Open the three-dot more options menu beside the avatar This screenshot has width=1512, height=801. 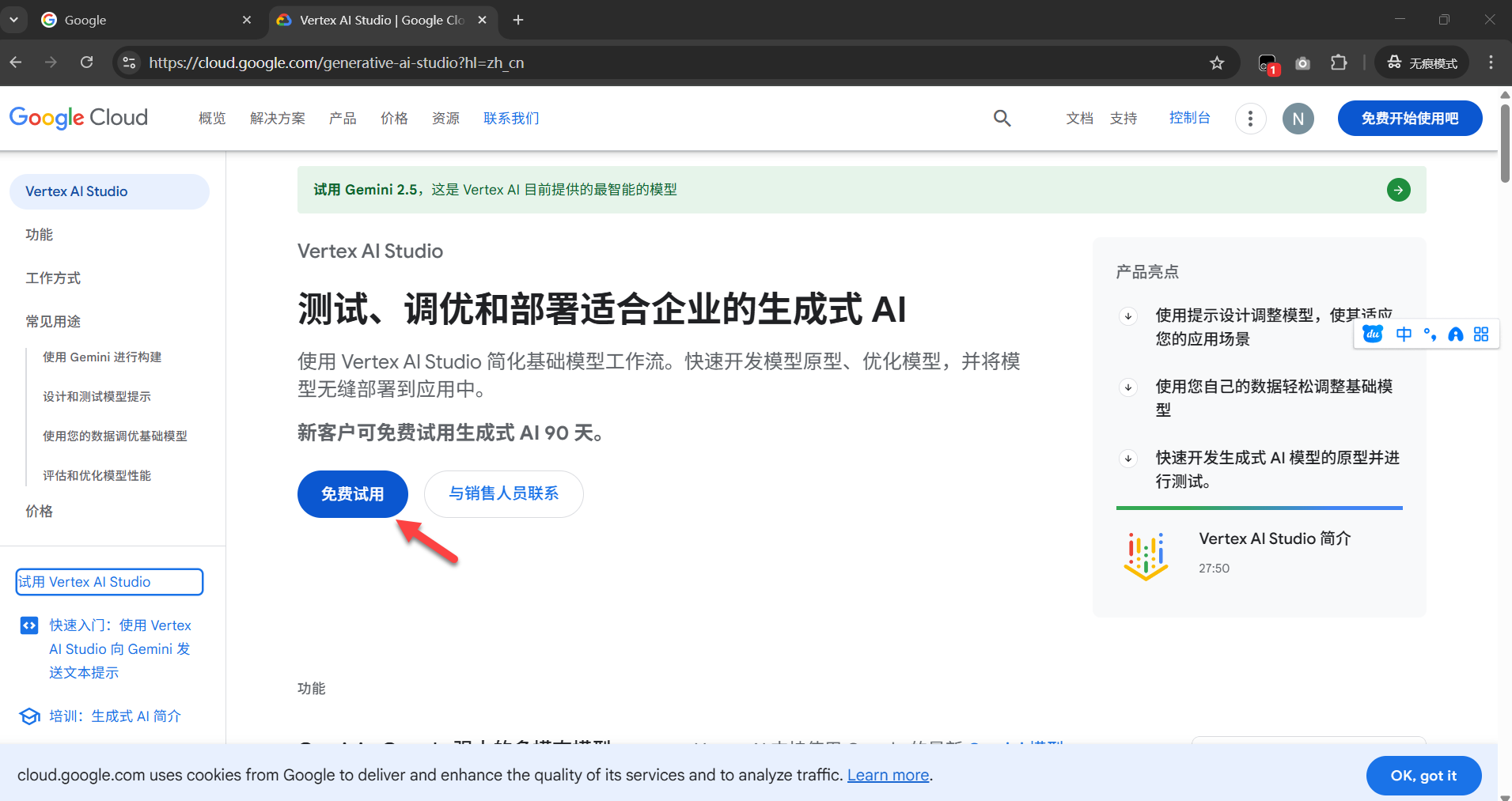coord(1250,119)
